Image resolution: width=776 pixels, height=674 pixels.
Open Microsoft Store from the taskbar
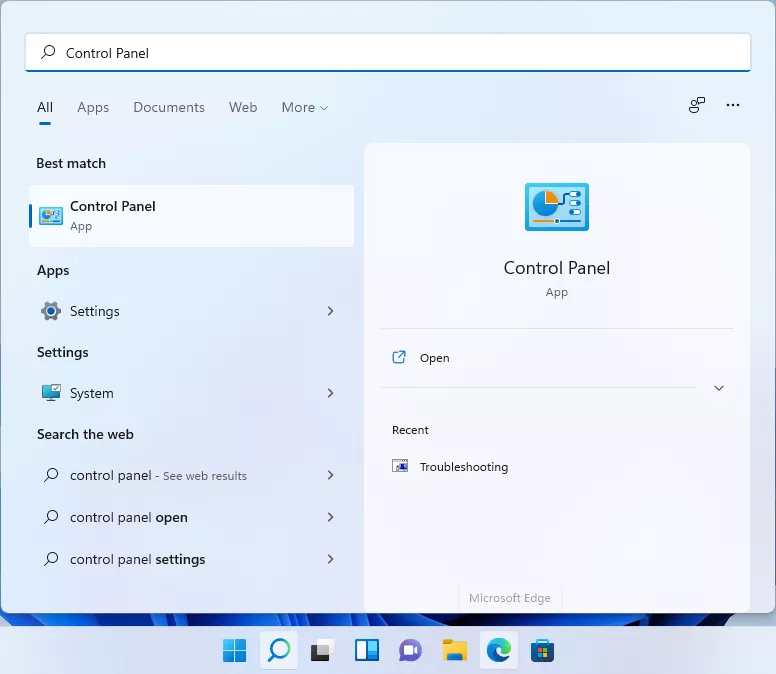tap(543, 651)
